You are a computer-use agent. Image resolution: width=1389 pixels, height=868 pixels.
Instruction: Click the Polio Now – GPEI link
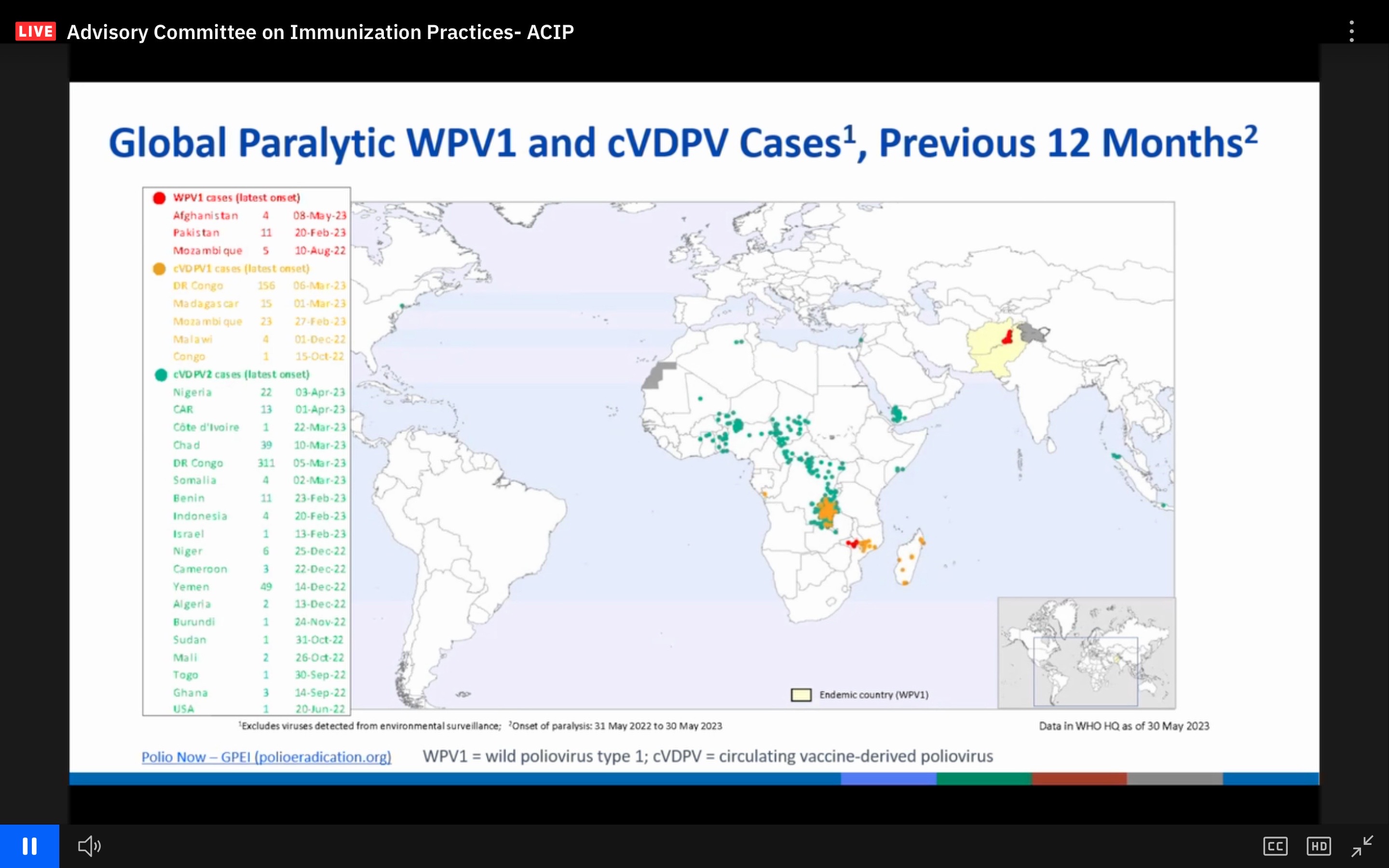click(x=266, y=757)
